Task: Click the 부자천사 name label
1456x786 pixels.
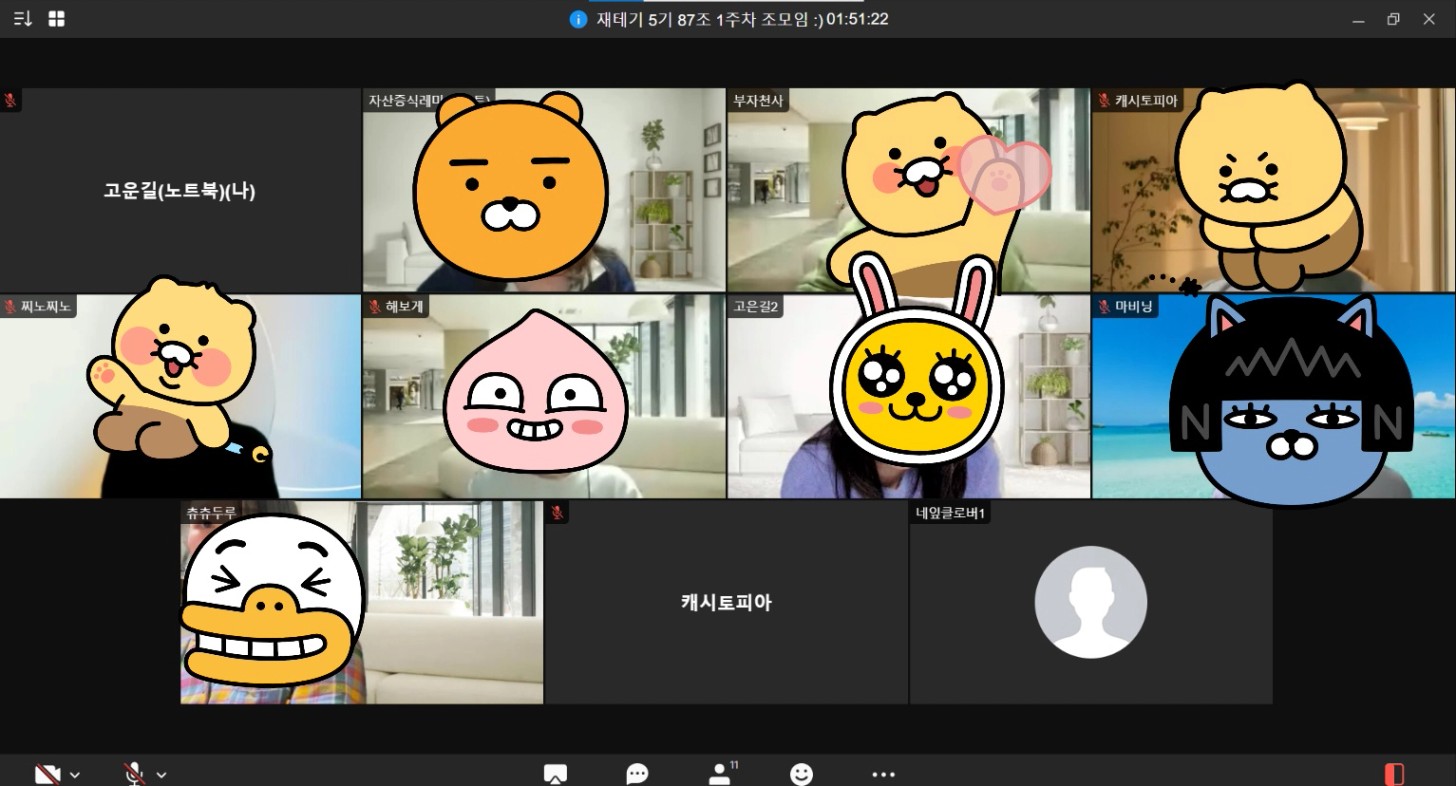Action: [758, 100]
